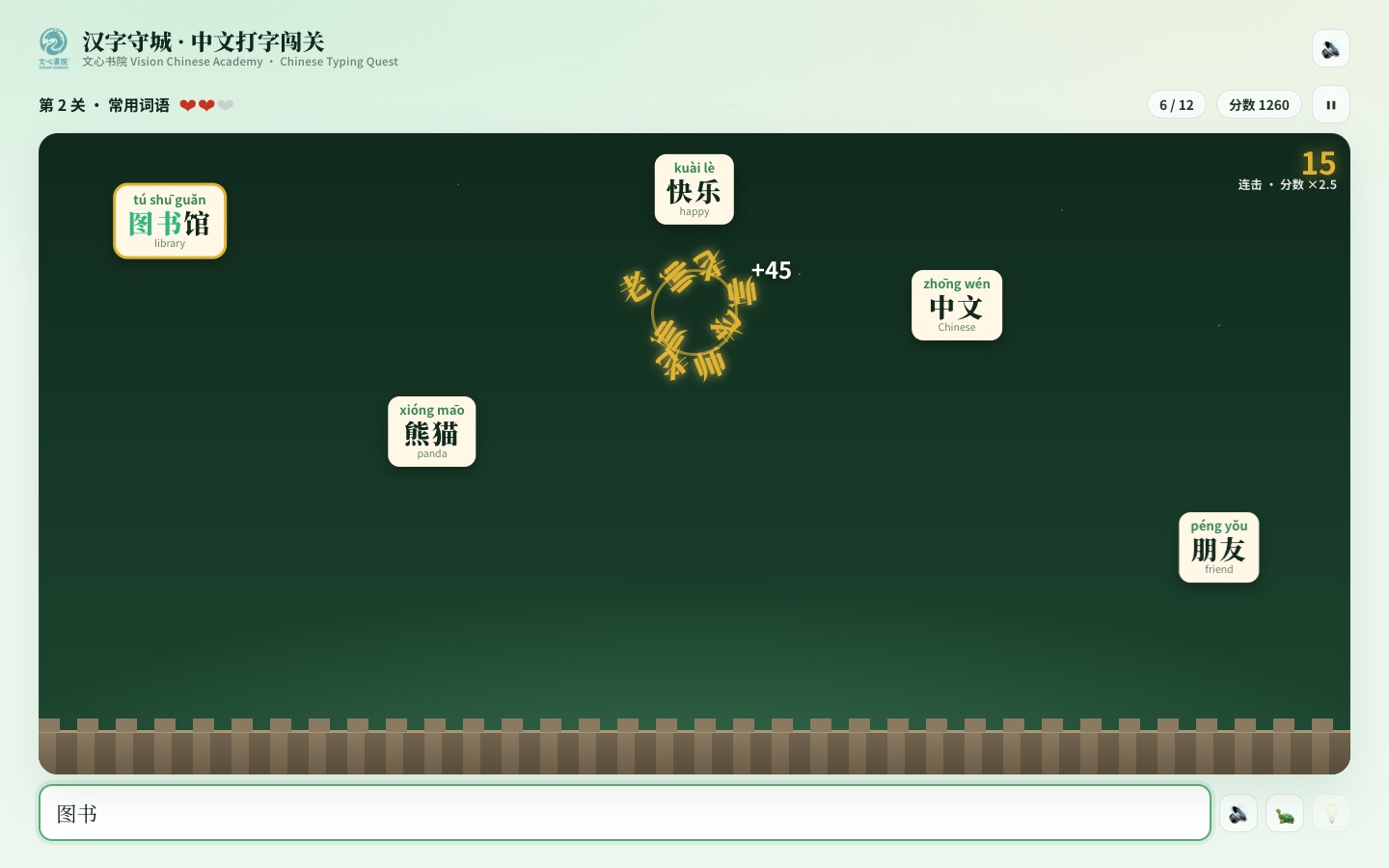Click the Vision Chinese Academy logo
The width and height of the screenshot is (1389, 868).
point(53,48)
